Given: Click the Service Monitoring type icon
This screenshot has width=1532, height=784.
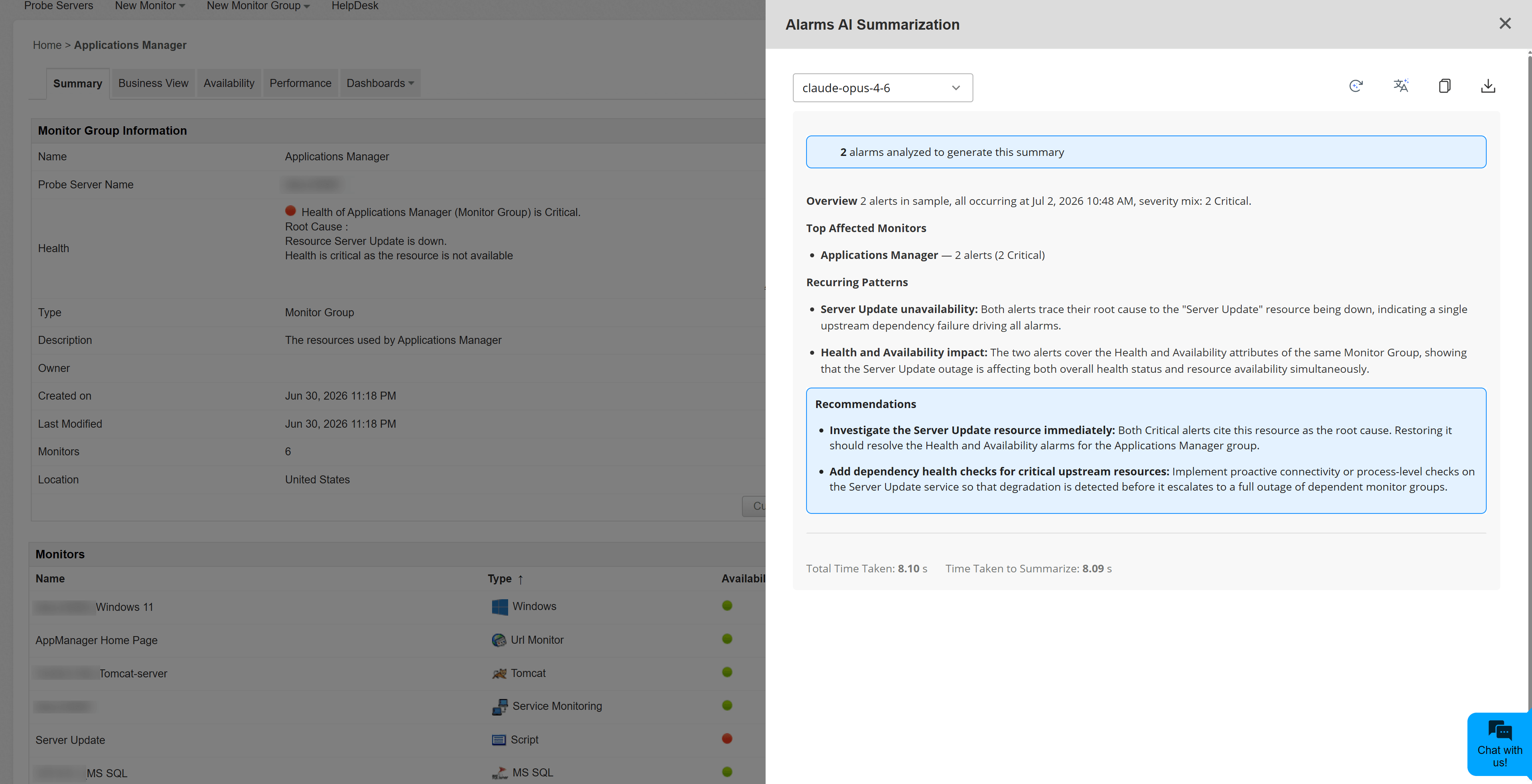Looking at the screenshot, I should (500, 707).
